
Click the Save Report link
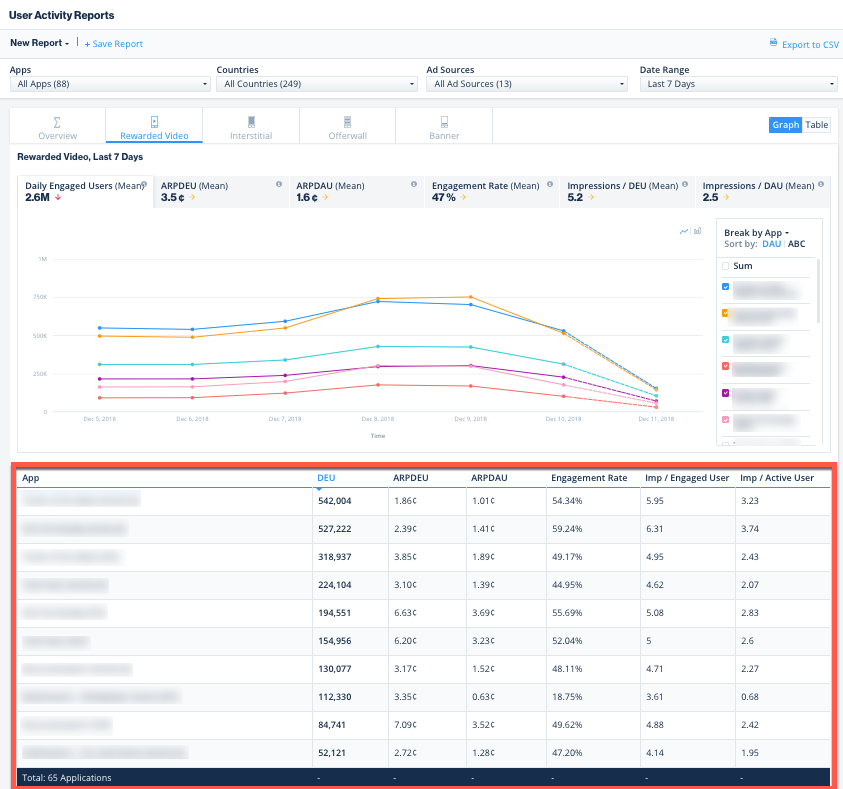[x=114, y=44]
